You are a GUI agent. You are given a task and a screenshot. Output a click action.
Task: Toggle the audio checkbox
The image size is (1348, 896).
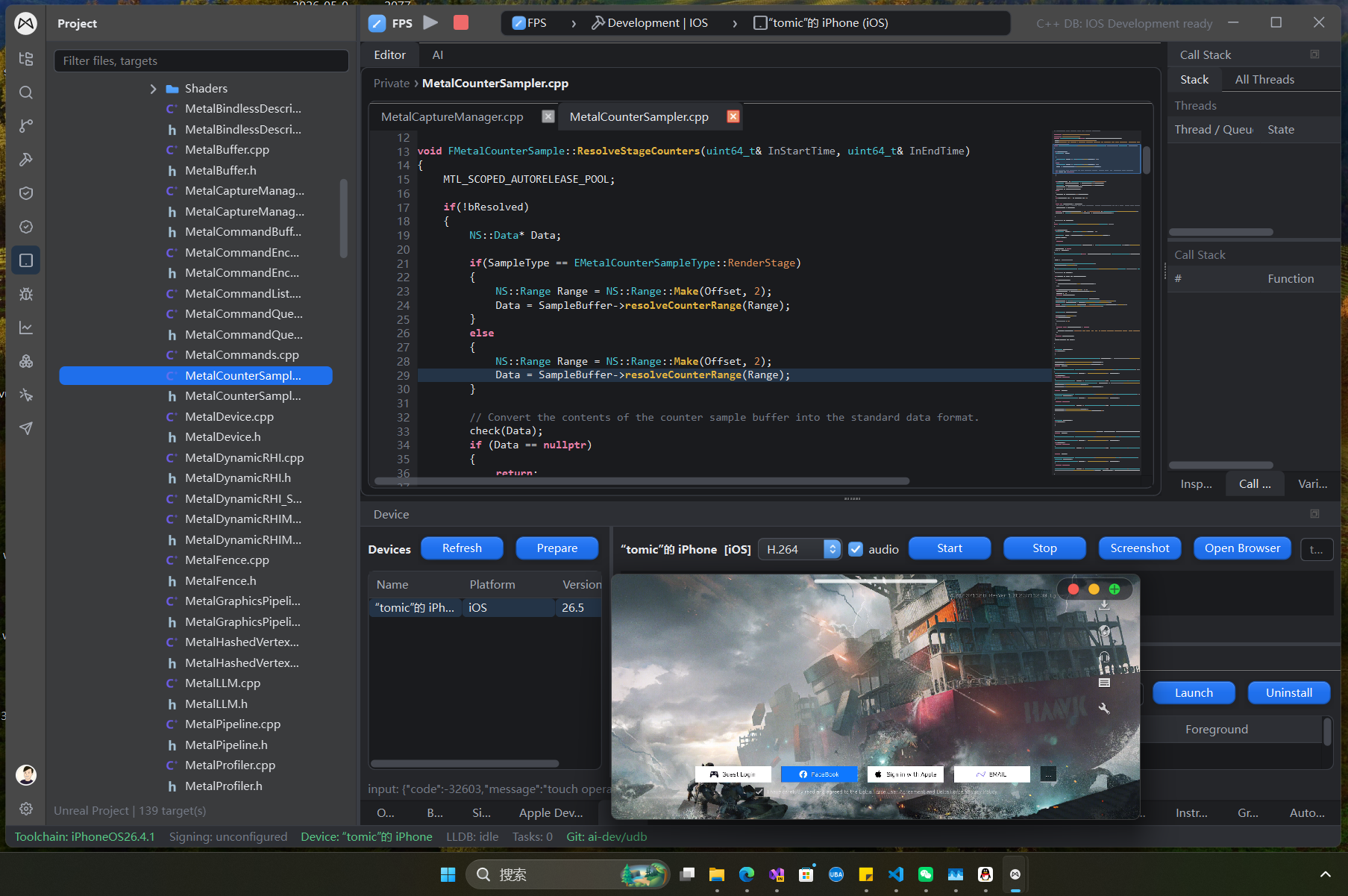pyautogui.click(x=856, y=549)
